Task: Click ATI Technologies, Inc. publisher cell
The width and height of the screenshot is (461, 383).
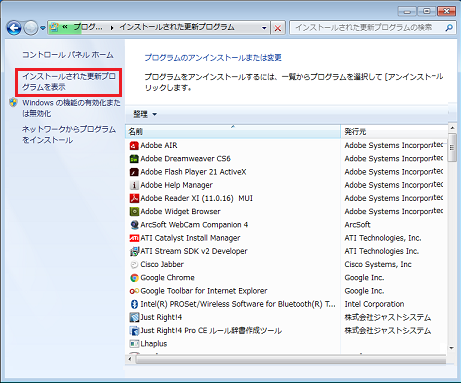Action: coord(383,238)
